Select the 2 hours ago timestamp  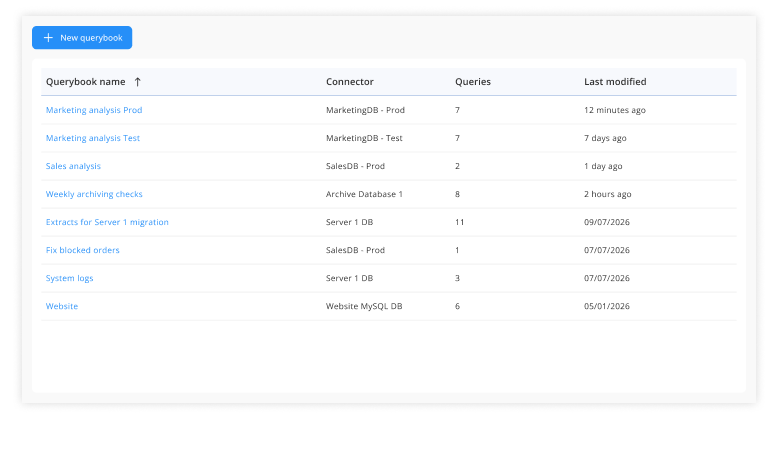pyautogui.click(x=608, y=194)
